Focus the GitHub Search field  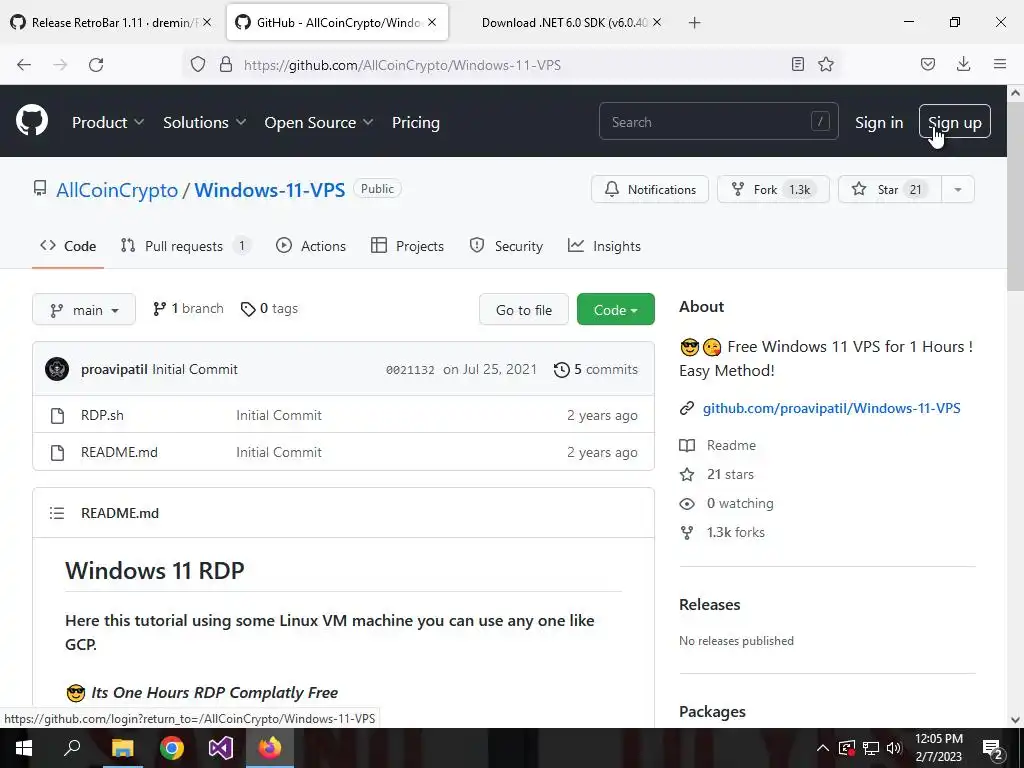[718, 121]
